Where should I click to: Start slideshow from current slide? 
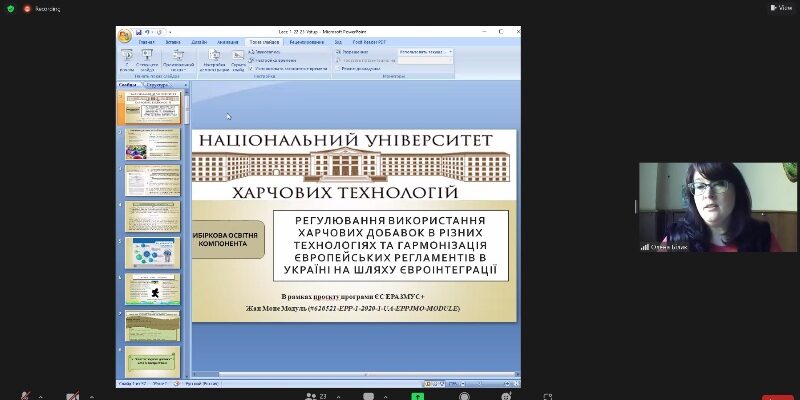pos(147,60)
